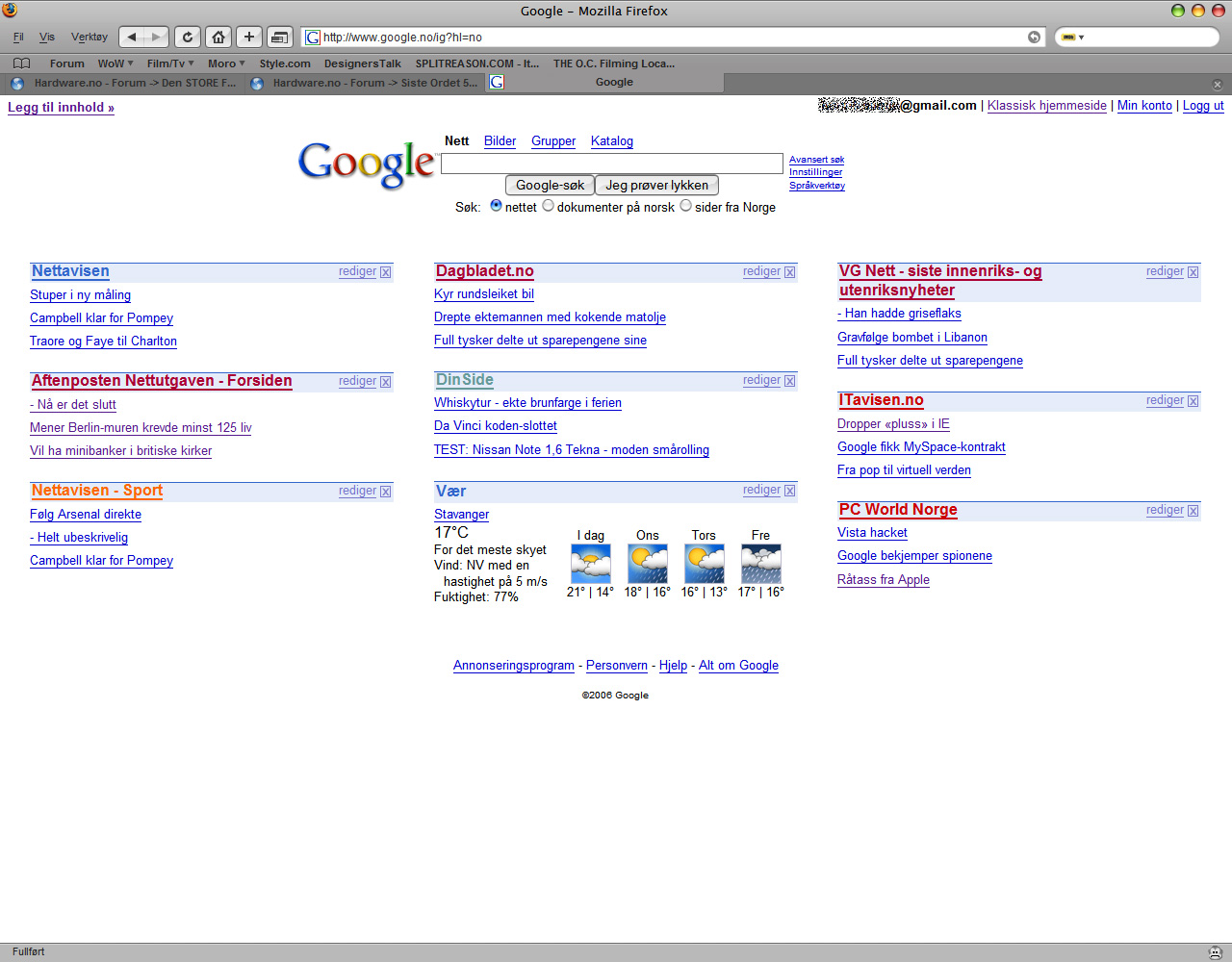
Task: Open the 'Avansert søk' link
Action: pyautogui.click(x=817, y=160)
